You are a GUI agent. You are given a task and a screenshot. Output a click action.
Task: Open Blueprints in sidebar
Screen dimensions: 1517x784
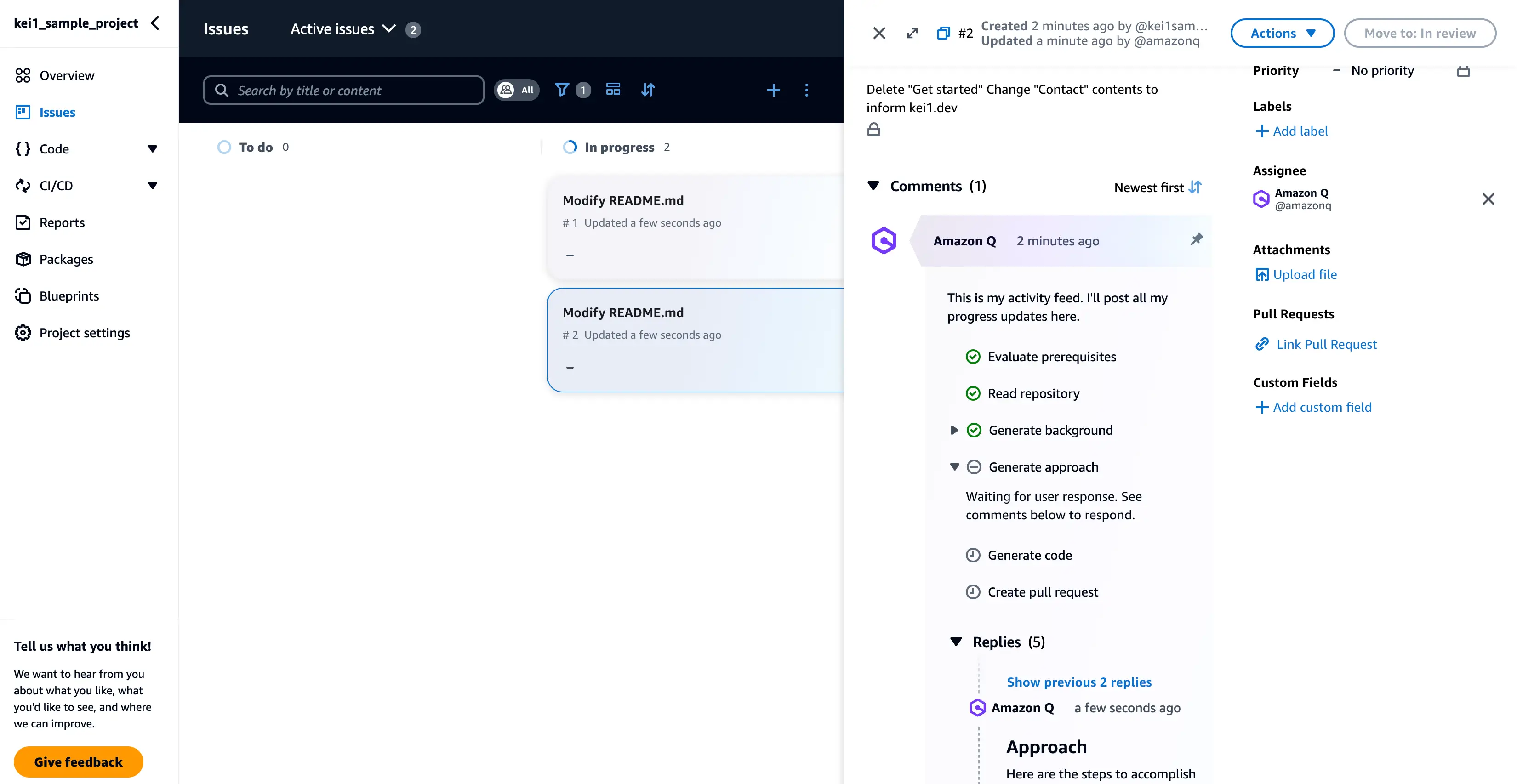pos(69,296)
